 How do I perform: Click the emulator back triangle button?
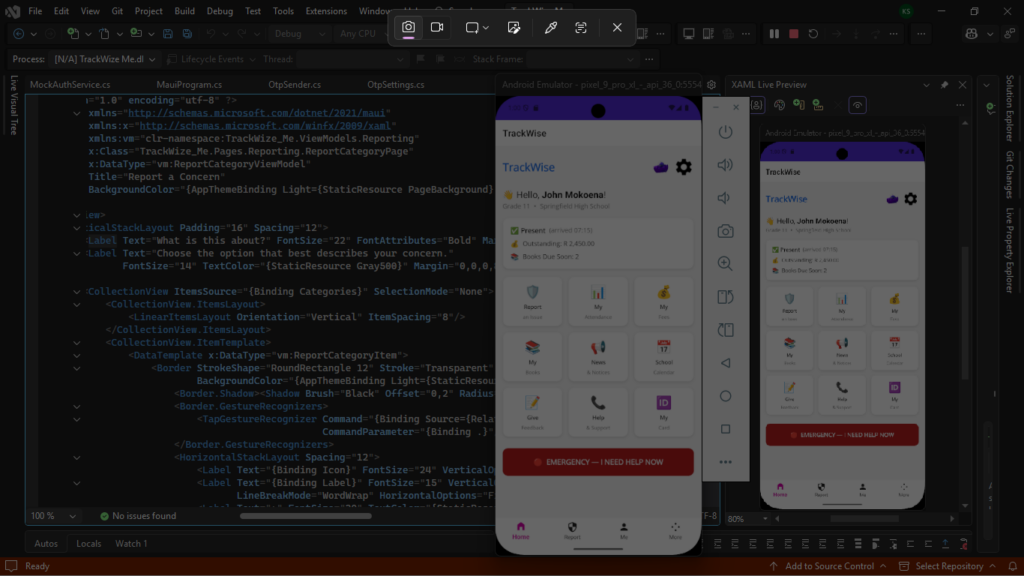click(725, 363)
